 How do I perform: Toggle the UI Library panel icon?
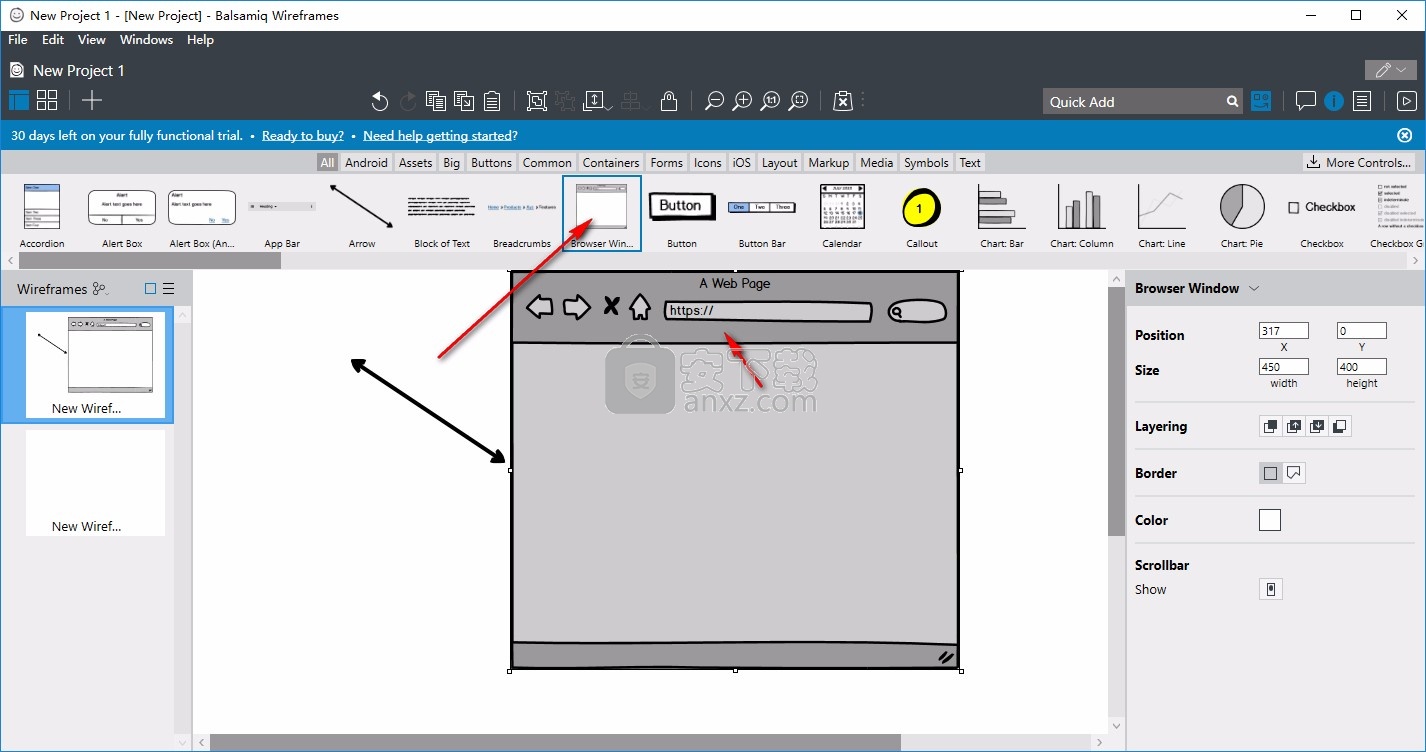pyautogui.click(x=1261, y=101)
